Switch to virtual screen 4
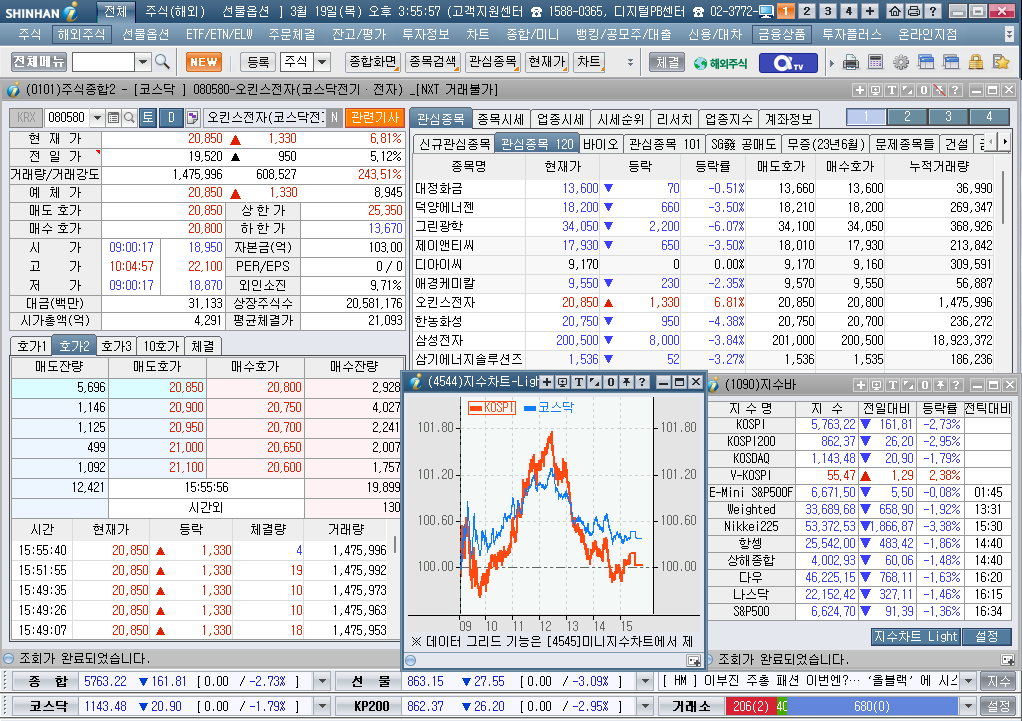 pyautogui.click(x=849, y=10)
